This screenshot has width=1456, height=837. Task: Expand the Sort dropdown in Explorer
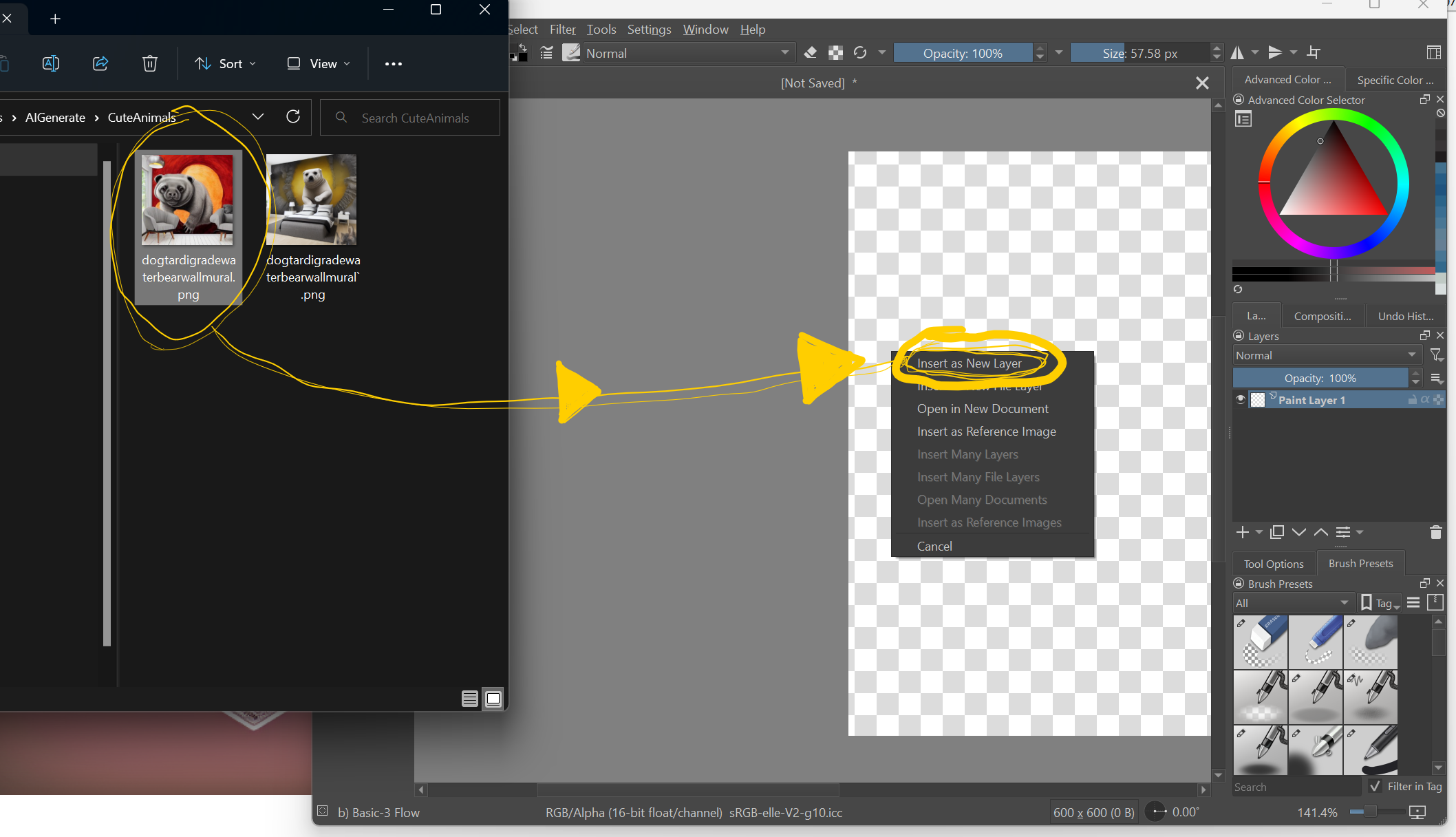[225, 63]
